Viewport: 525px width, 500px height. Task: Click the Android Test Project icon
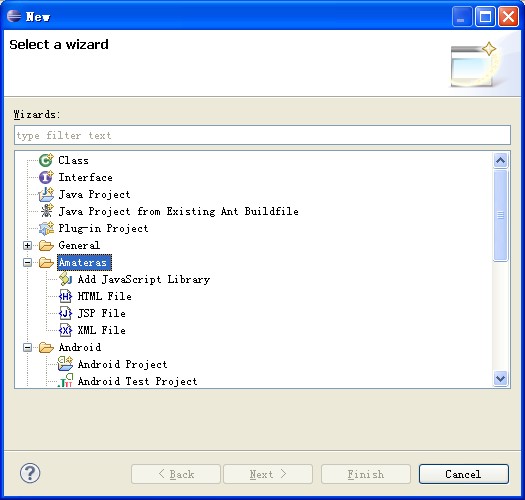tap(65, 381)
